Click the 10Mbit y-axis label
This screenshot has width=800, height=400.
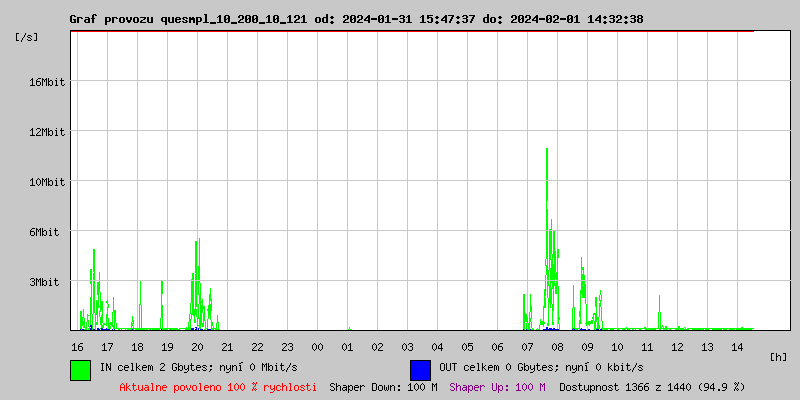pyautogui.click(x=46, y=182)
